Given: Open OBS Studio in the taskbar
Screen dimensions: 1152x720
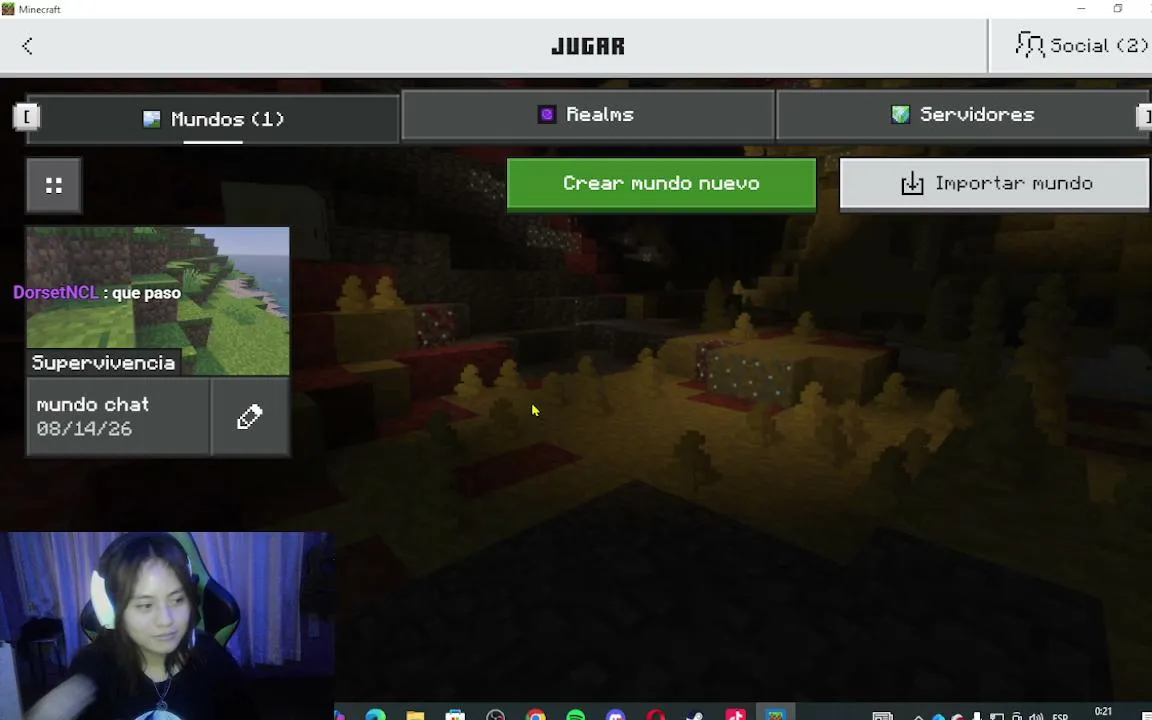Looking at the screenshot, I should [x=495, y=715].
